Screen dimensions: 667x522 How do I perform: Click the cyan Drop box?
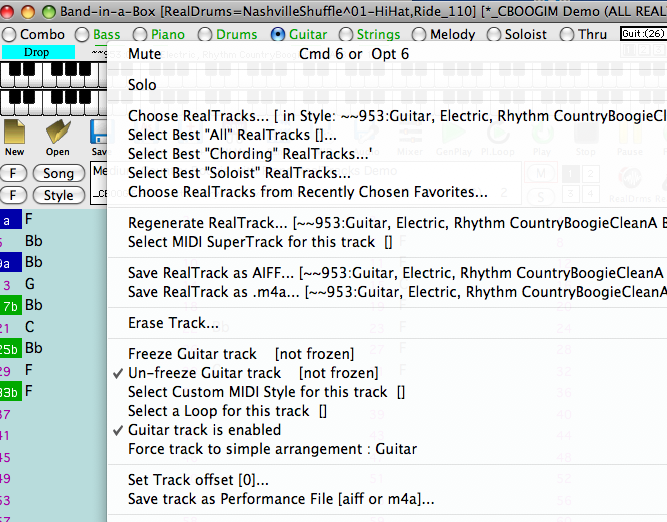(38, 52)
